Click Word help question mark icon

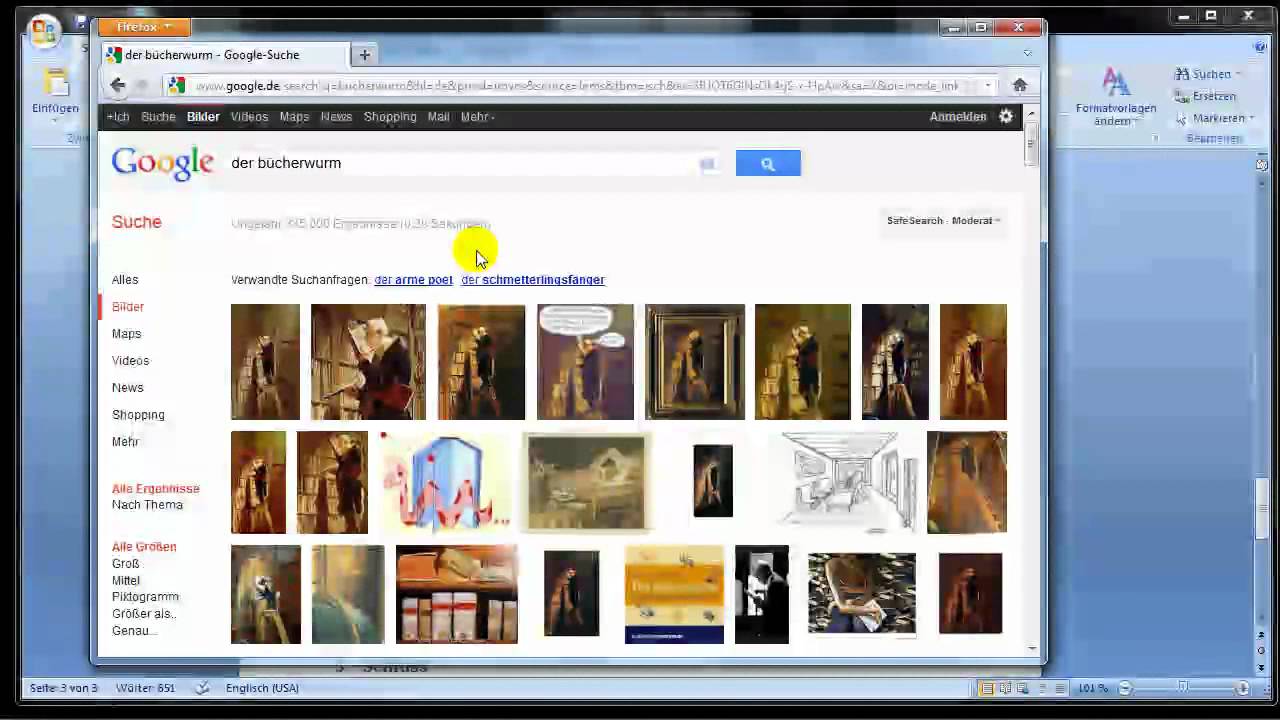(1261, 47)
